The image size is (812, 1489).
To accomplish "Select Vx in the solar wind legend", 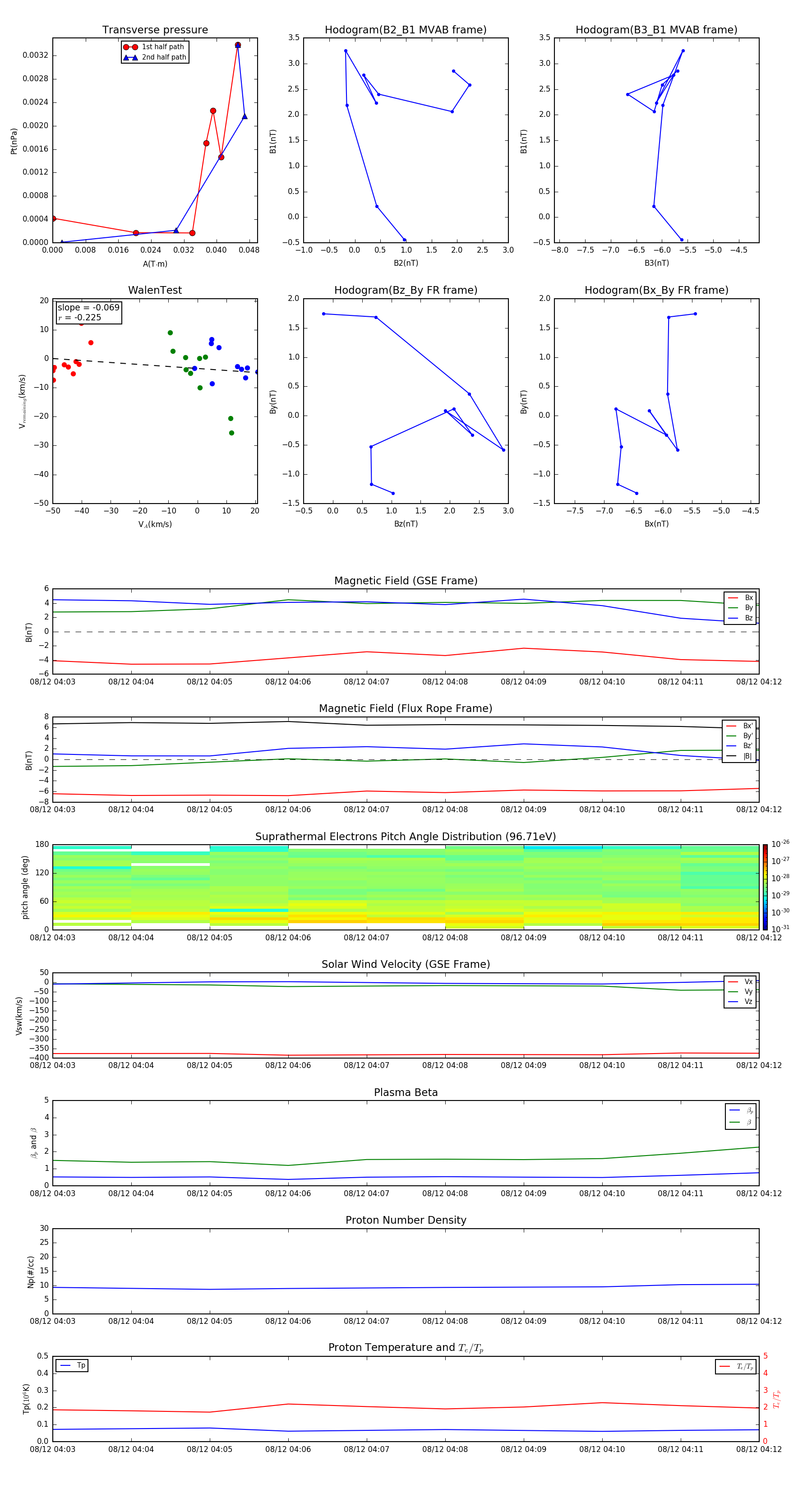I will pos(740,981).
